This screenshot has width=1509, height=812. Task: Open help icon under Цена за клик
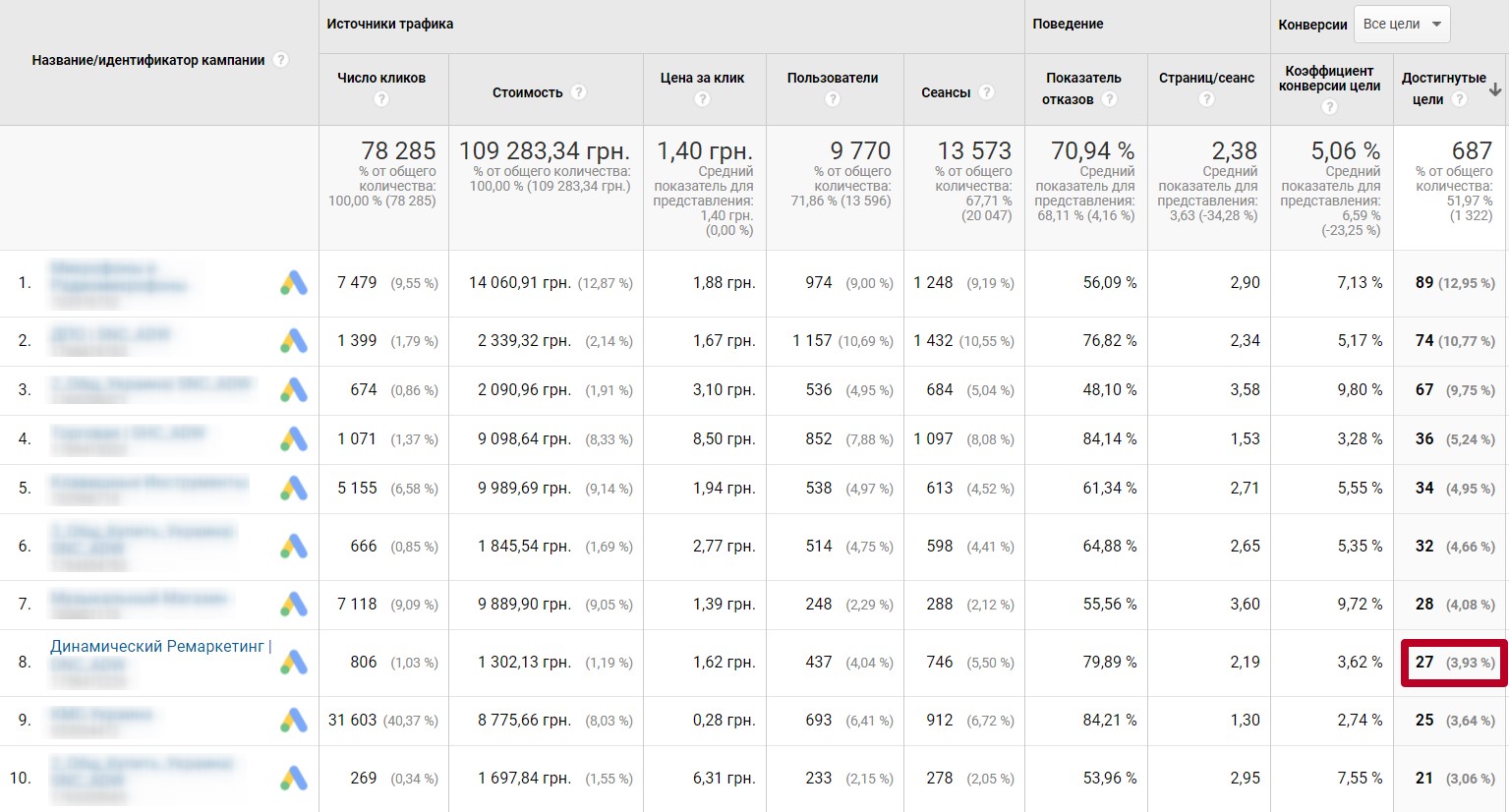click(702, 99)
